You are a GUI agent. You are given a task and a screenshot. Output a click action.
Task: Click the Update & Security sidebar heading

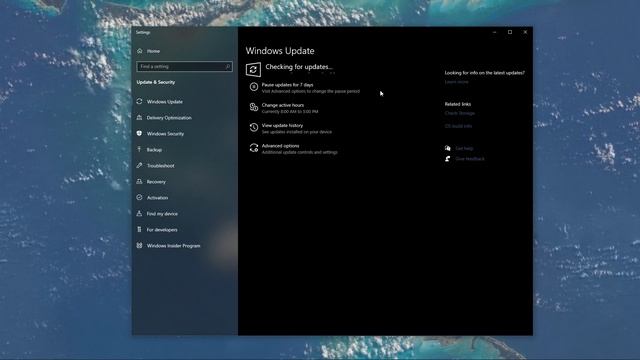tap(156, 82)
